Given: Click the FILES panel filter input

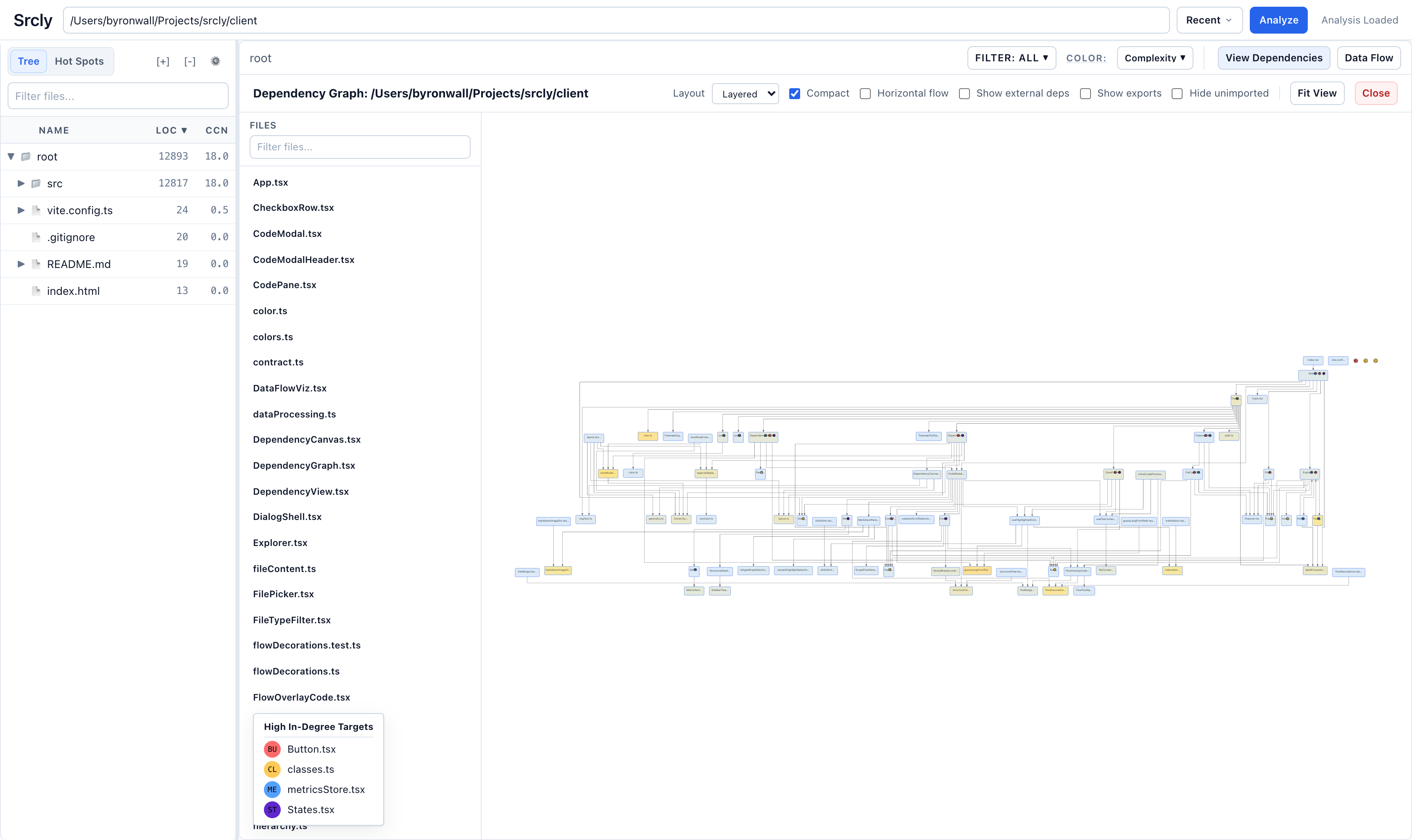Looking at the screenshot, I should pyautogui.click(x=360, y=147).
